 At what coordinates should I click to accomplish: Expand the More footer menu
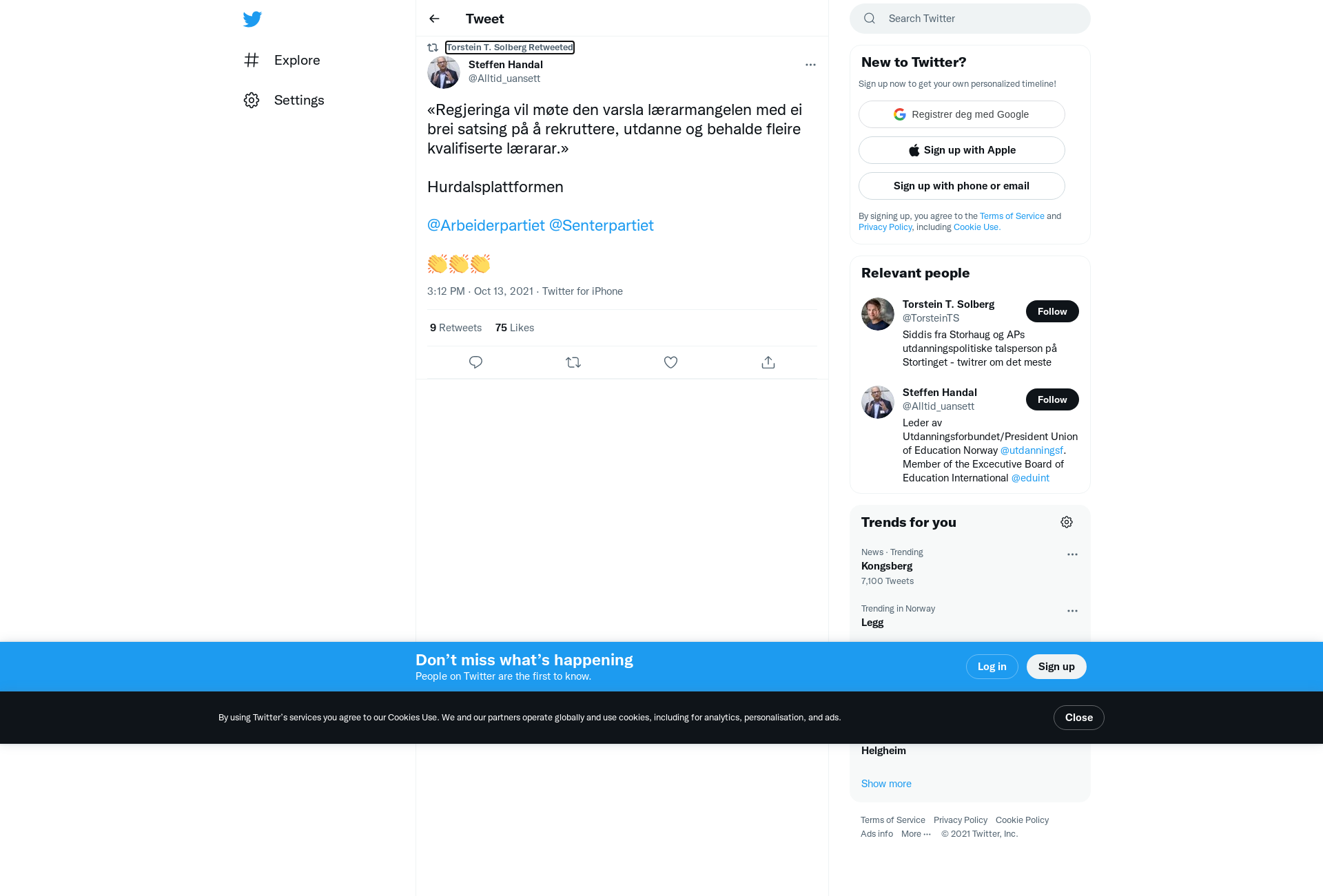tap(916, 833)
